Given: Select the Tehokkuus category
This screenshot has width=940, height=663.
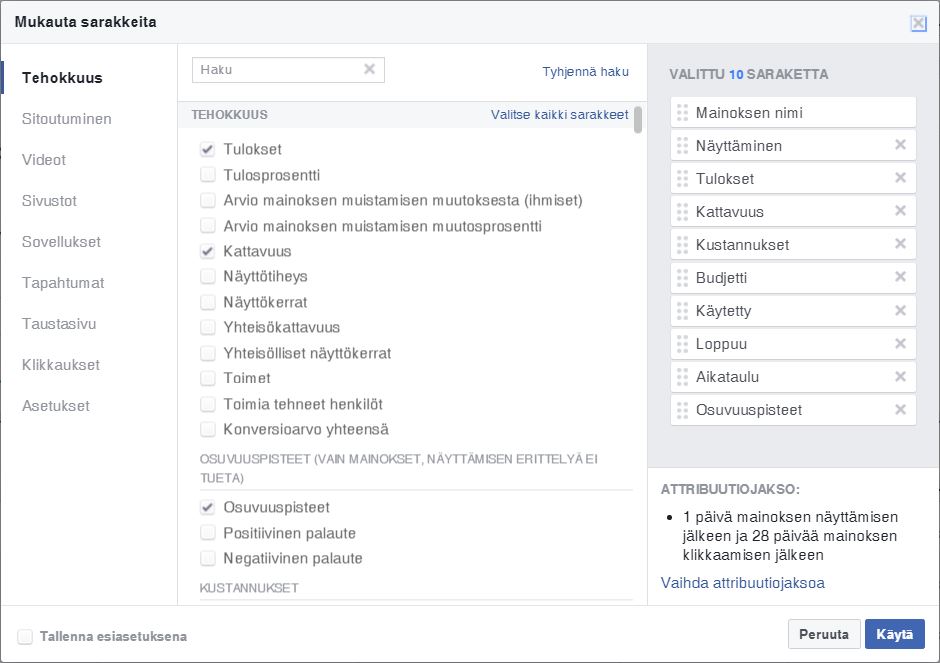Looking at the screenshot, I should (62, 78).
